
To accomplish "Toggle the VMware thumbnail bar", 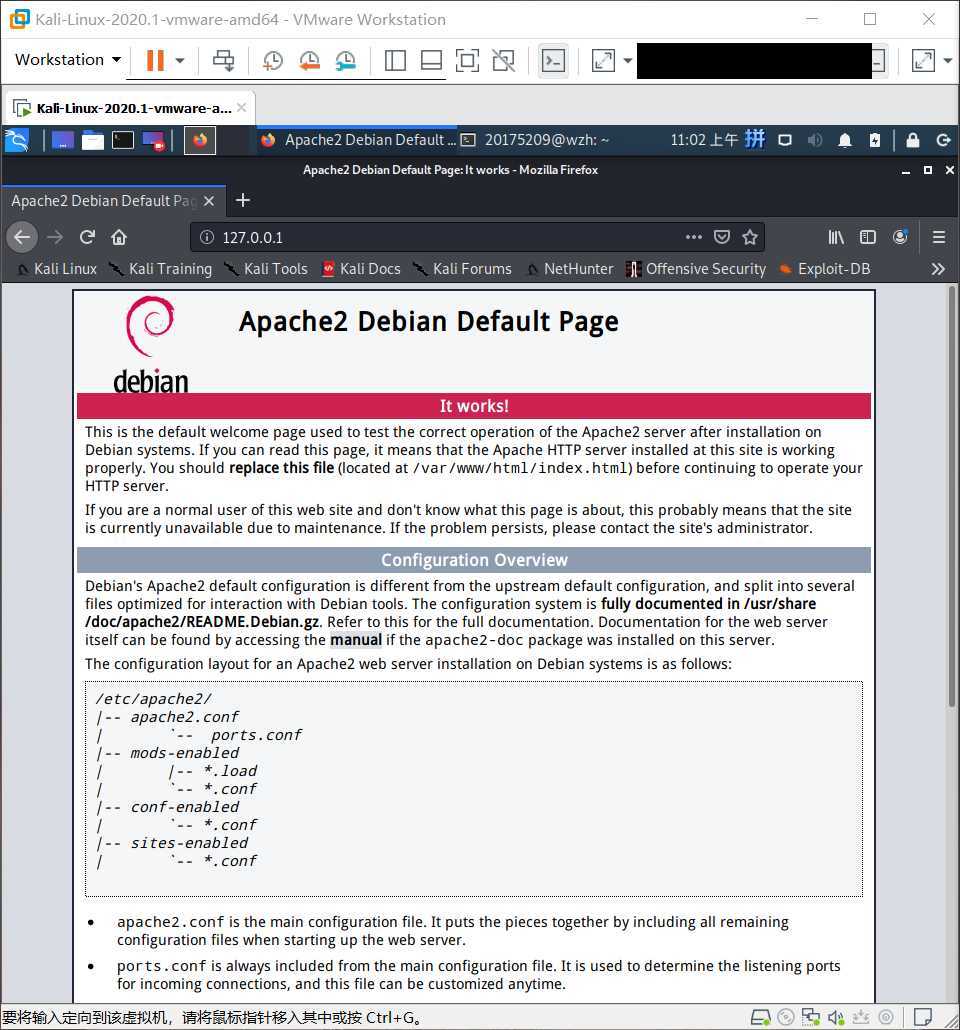I will point(431,60).
